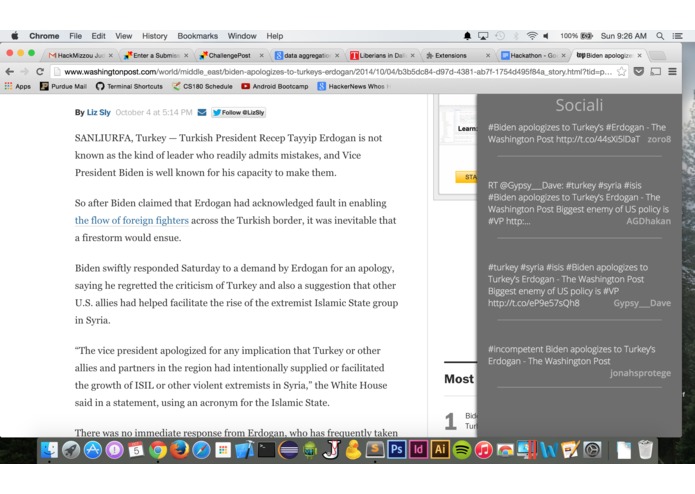
Task: Switch to the HackMizzou Gmail tab
Action: (80, 55)
